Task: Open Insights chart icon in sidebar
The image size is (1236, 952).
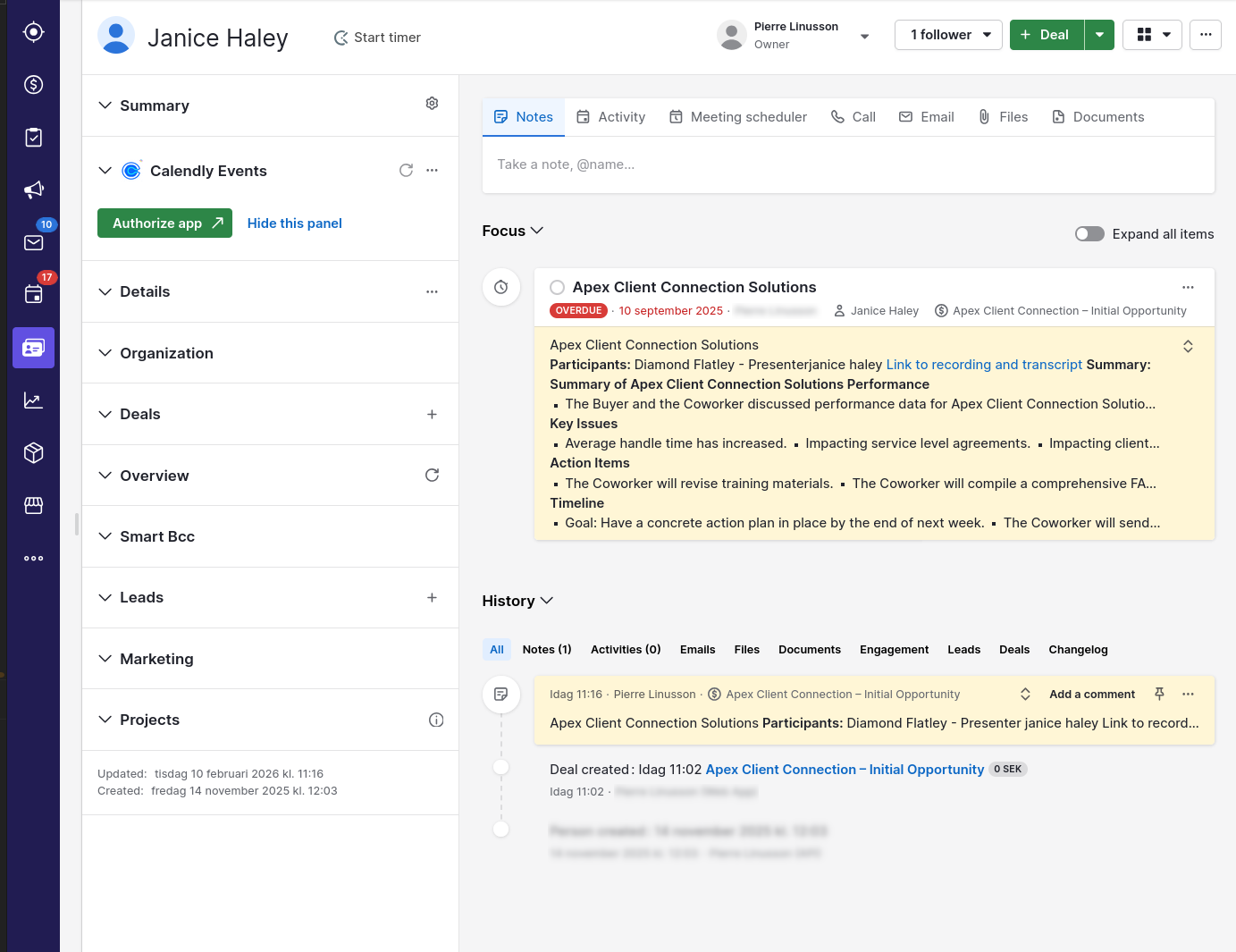Action: tap(33, 400)
